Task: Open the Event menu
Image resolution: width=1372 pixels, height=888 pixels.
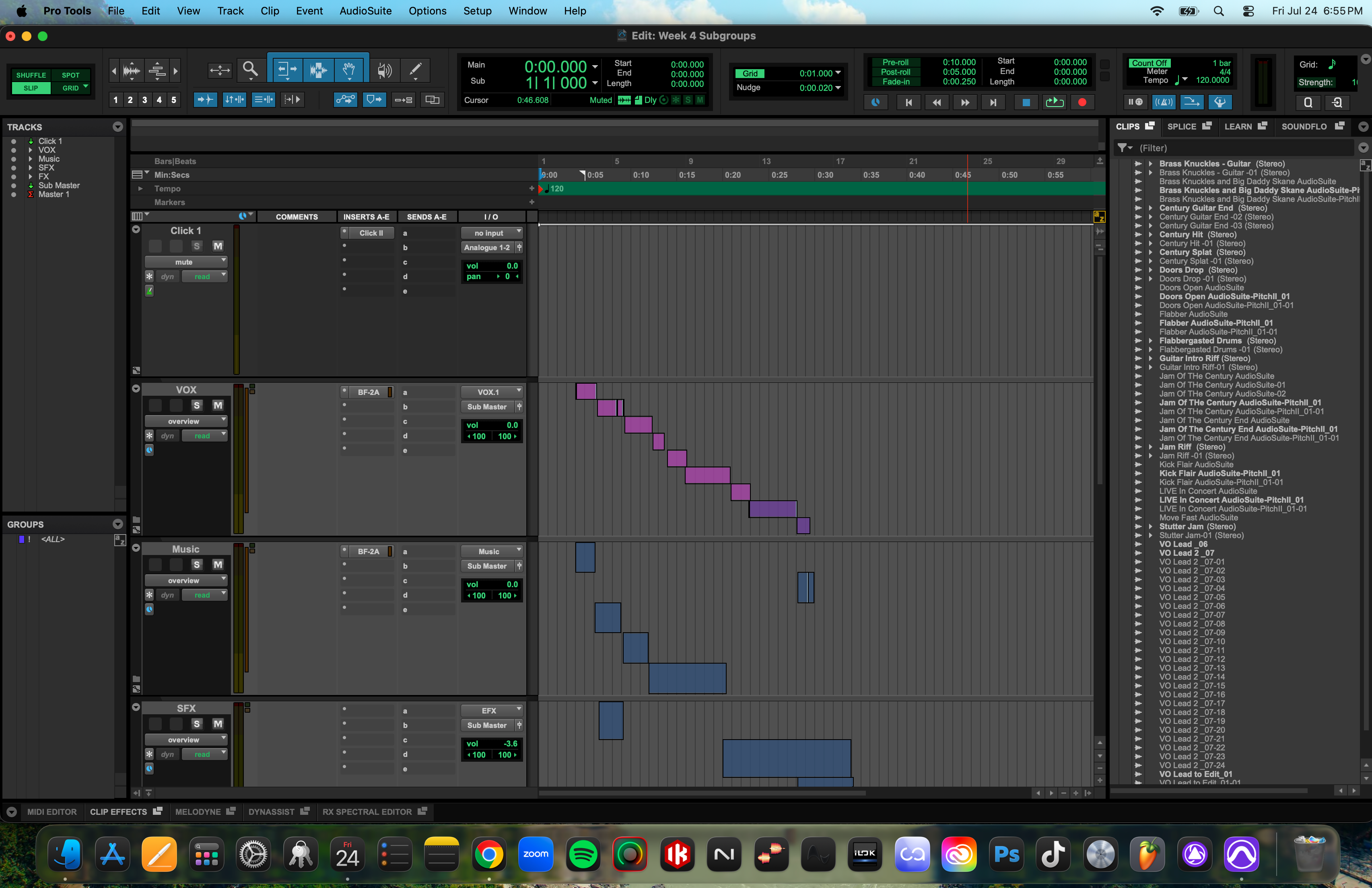Action: pos(309,11)
